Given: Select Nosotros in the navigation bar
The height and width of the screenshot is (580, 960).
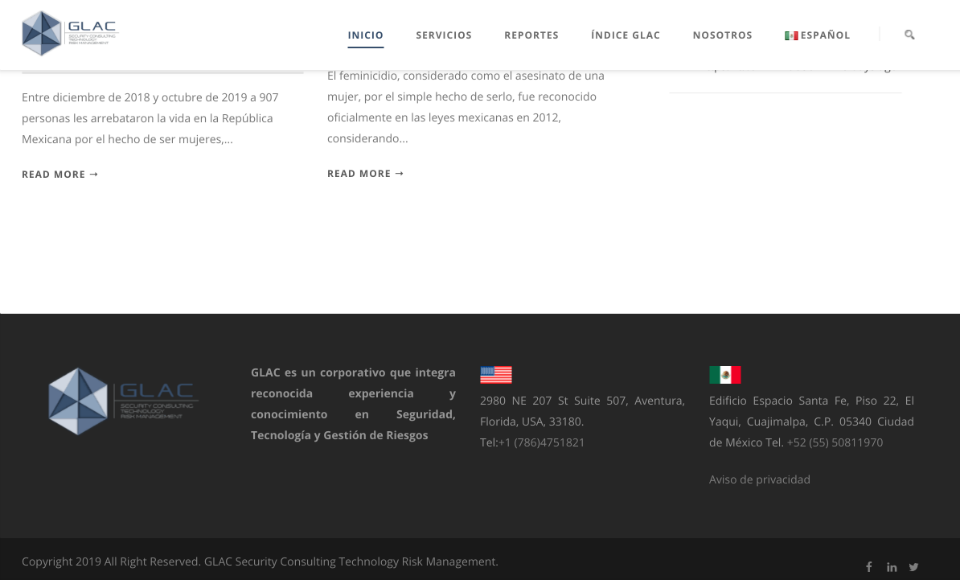Looking at the screenshot, I should point(722,35).
